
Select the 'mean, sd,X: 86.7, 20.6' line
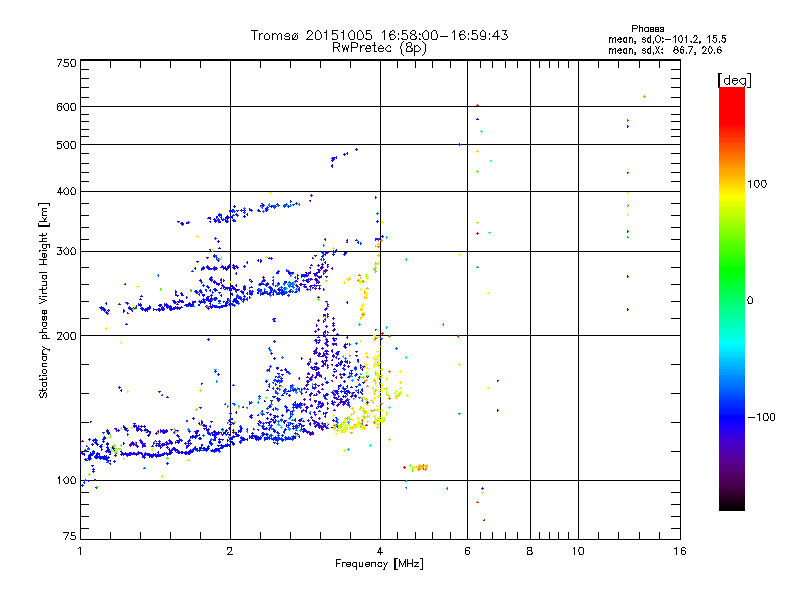665,50
